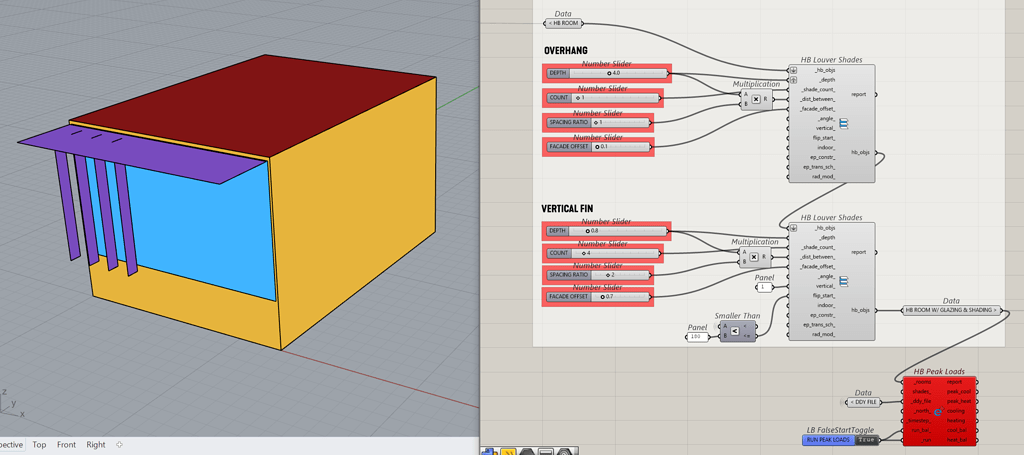Click the peak_cool output on HB Peak Loads
Viewport: 1024px width, 455px height.
959,392
